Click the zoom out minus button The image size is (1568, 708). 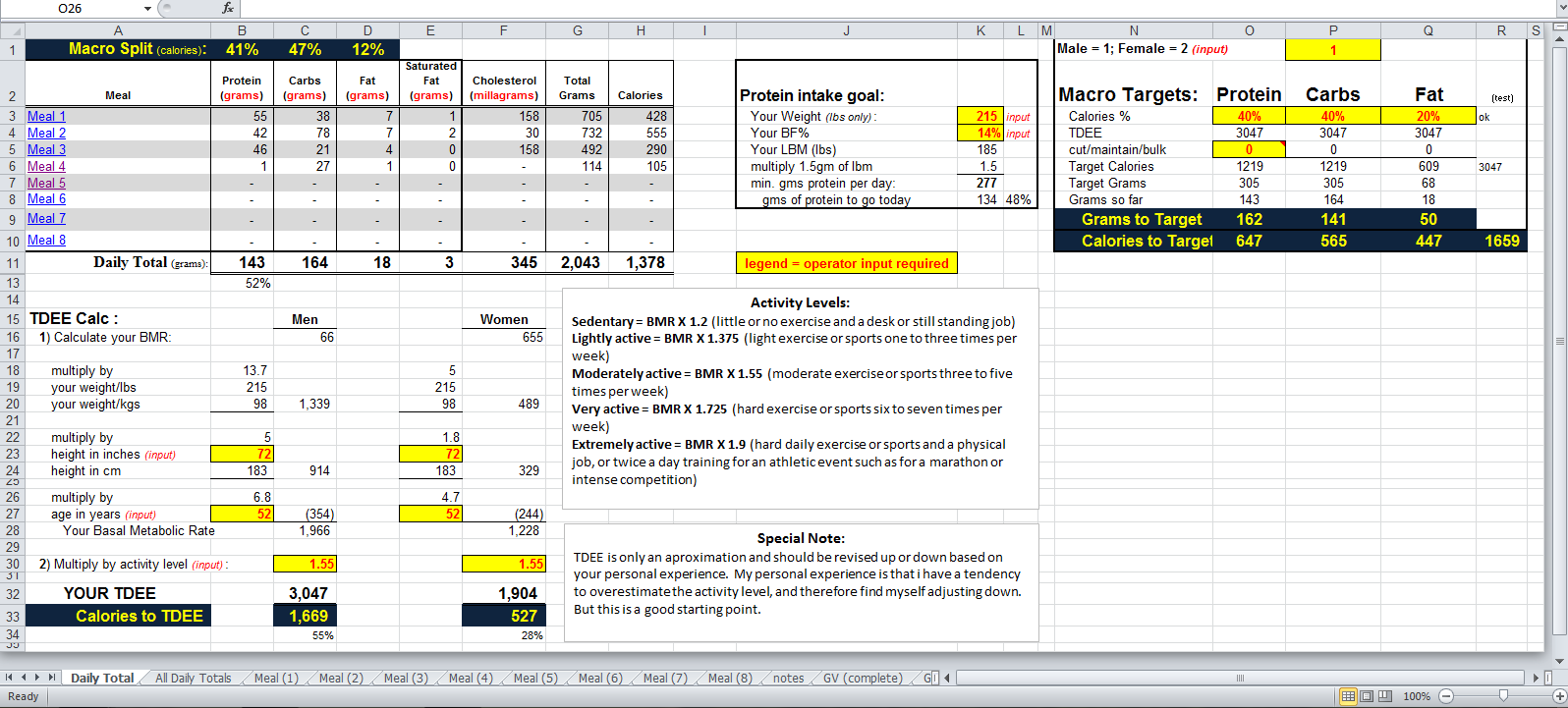click(x=1445, y=696)
